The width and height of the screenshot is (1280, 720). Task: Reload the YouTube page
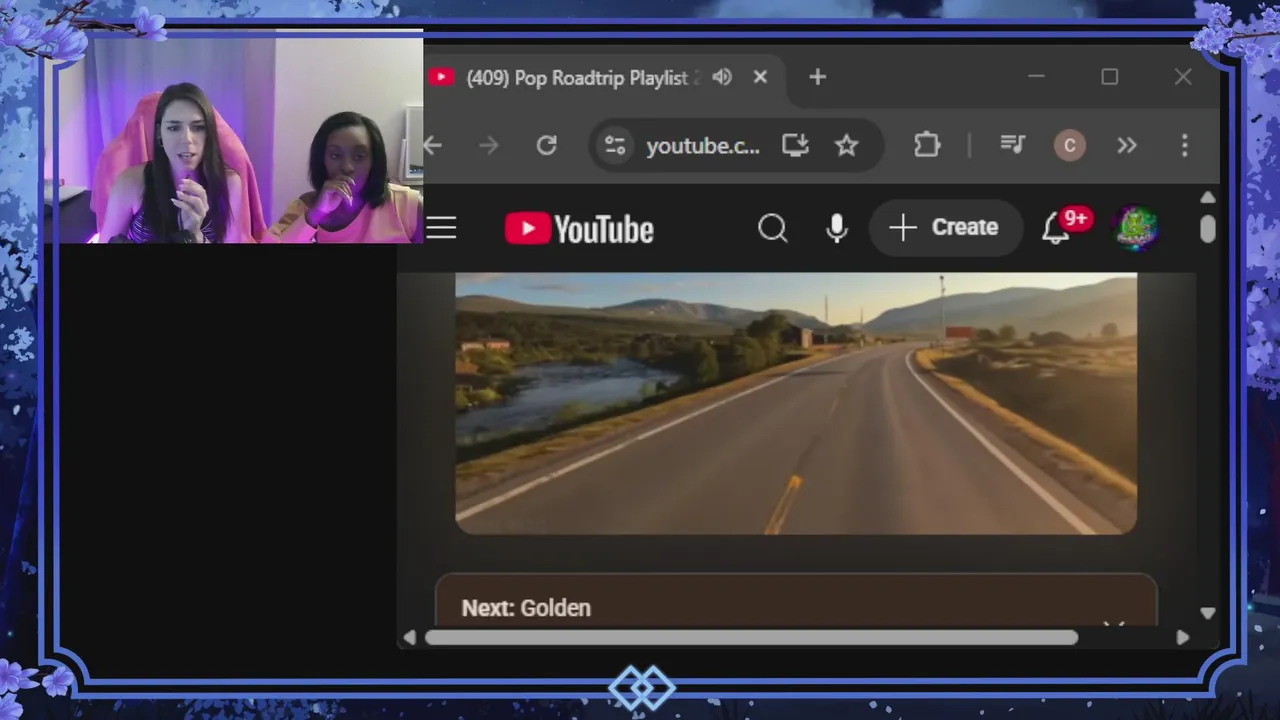(x=546, y=146)
